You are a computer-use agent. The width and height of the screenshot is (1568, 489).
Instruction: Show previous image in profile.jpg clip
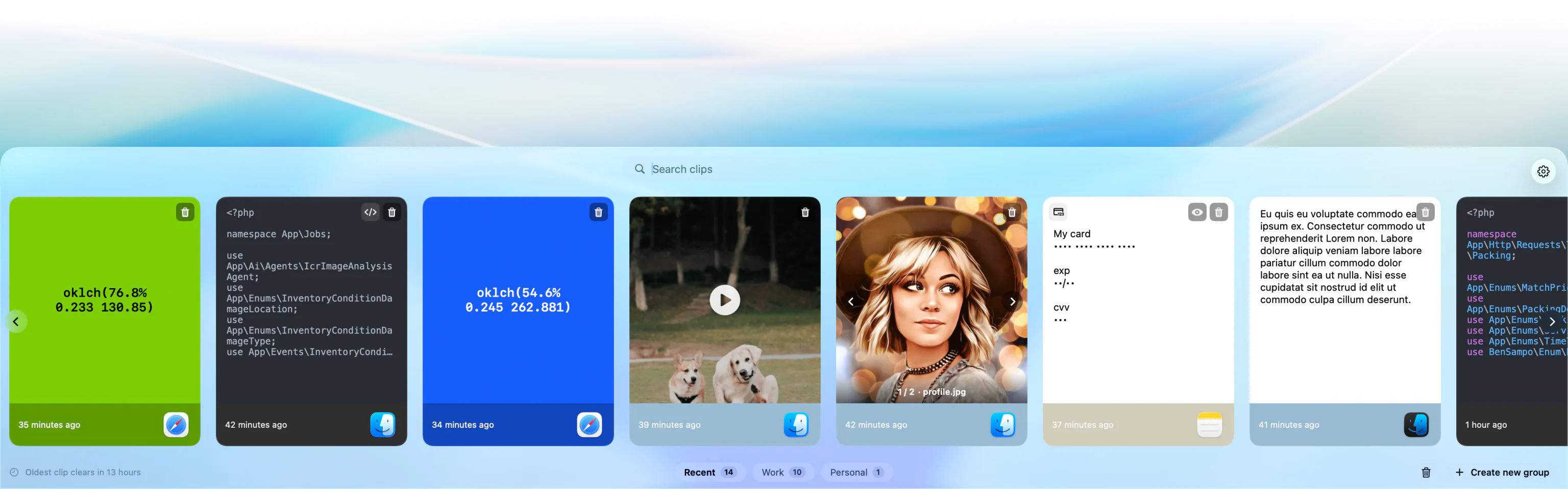tap(851, 302)
